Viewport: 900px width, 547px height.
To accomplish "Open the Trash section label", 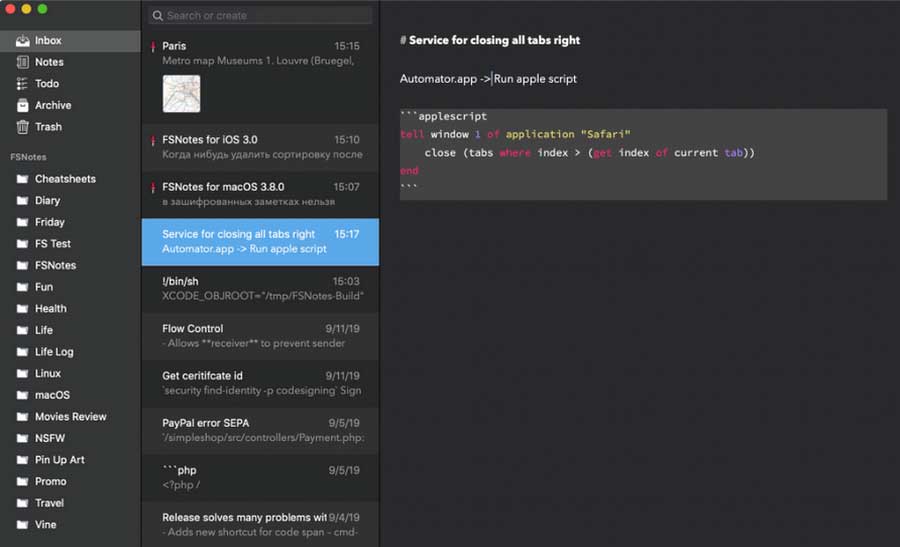I will [48, 127].
